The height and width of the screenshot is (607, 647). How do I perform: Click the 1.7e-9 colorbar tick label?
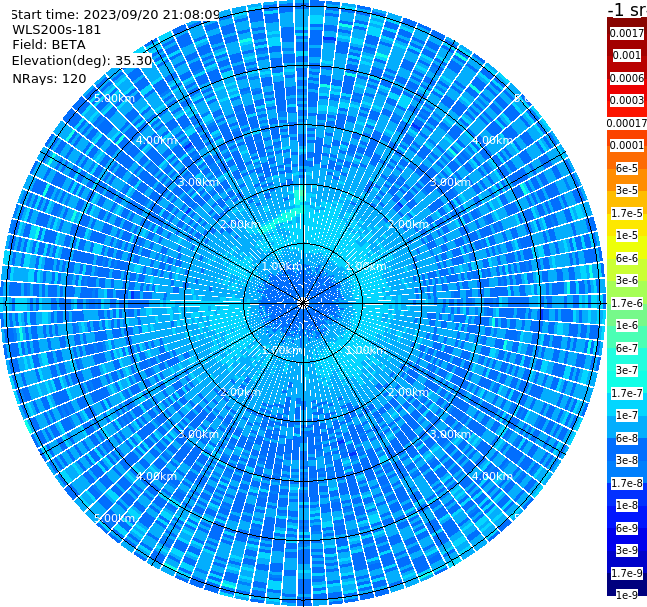coord(627,573)
